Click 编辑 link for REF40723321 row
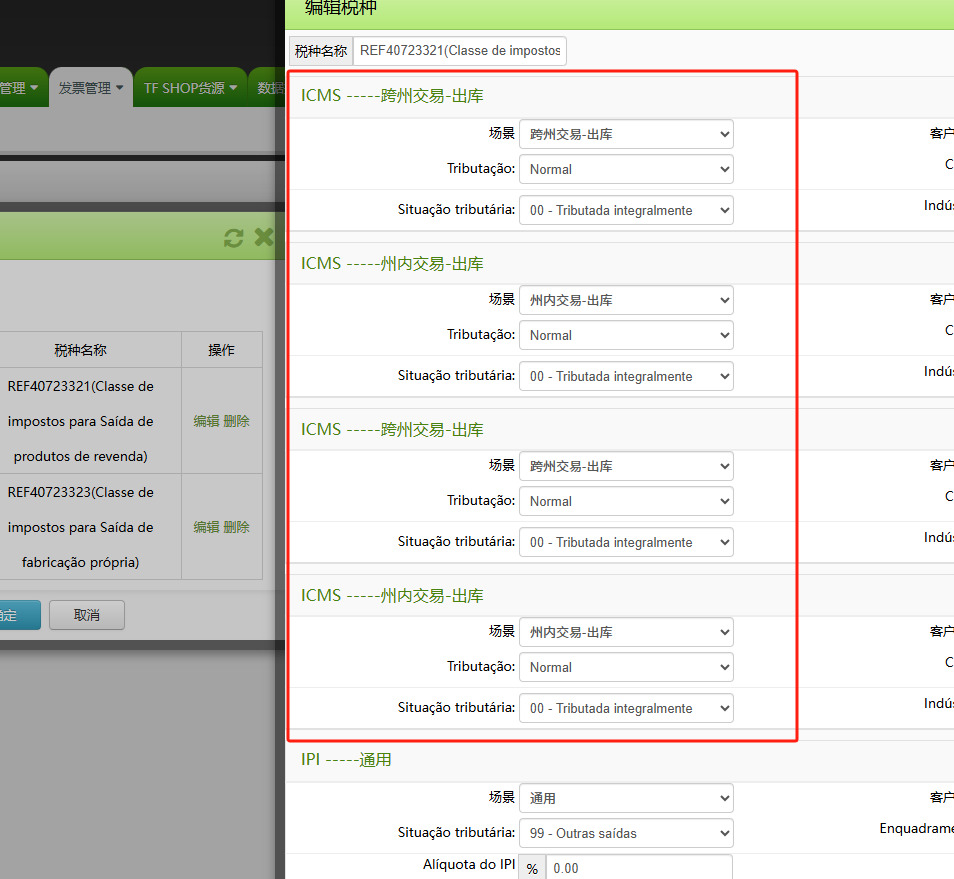 [206, 421]
